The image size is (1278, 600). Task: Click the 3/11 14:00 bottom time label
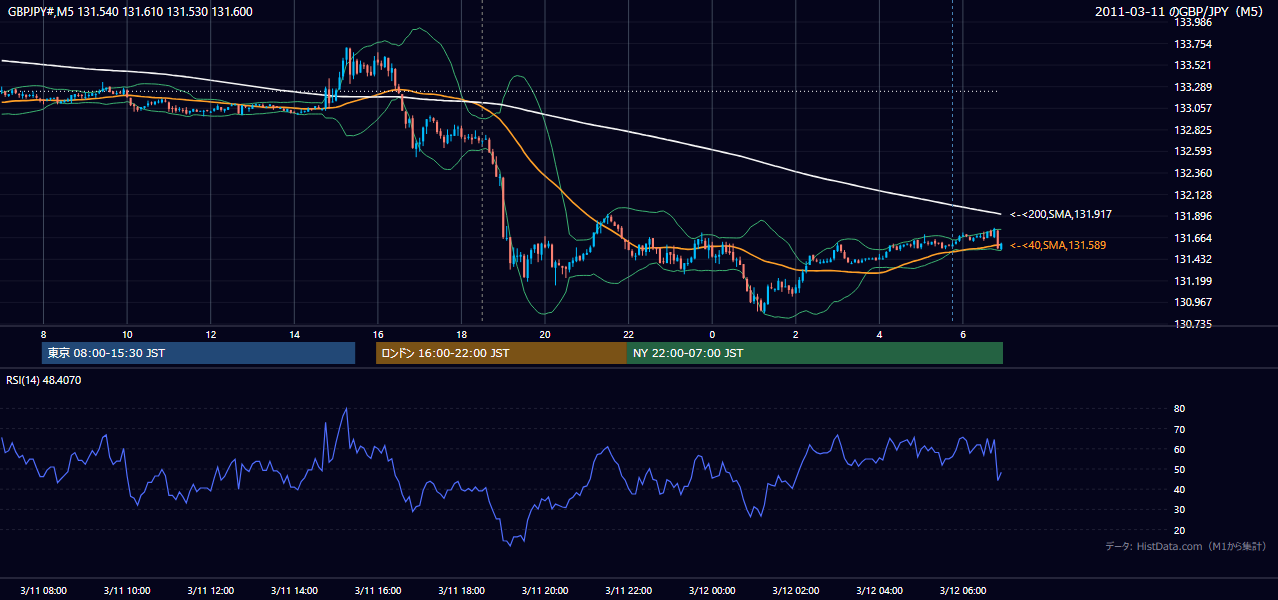(294, 590)
